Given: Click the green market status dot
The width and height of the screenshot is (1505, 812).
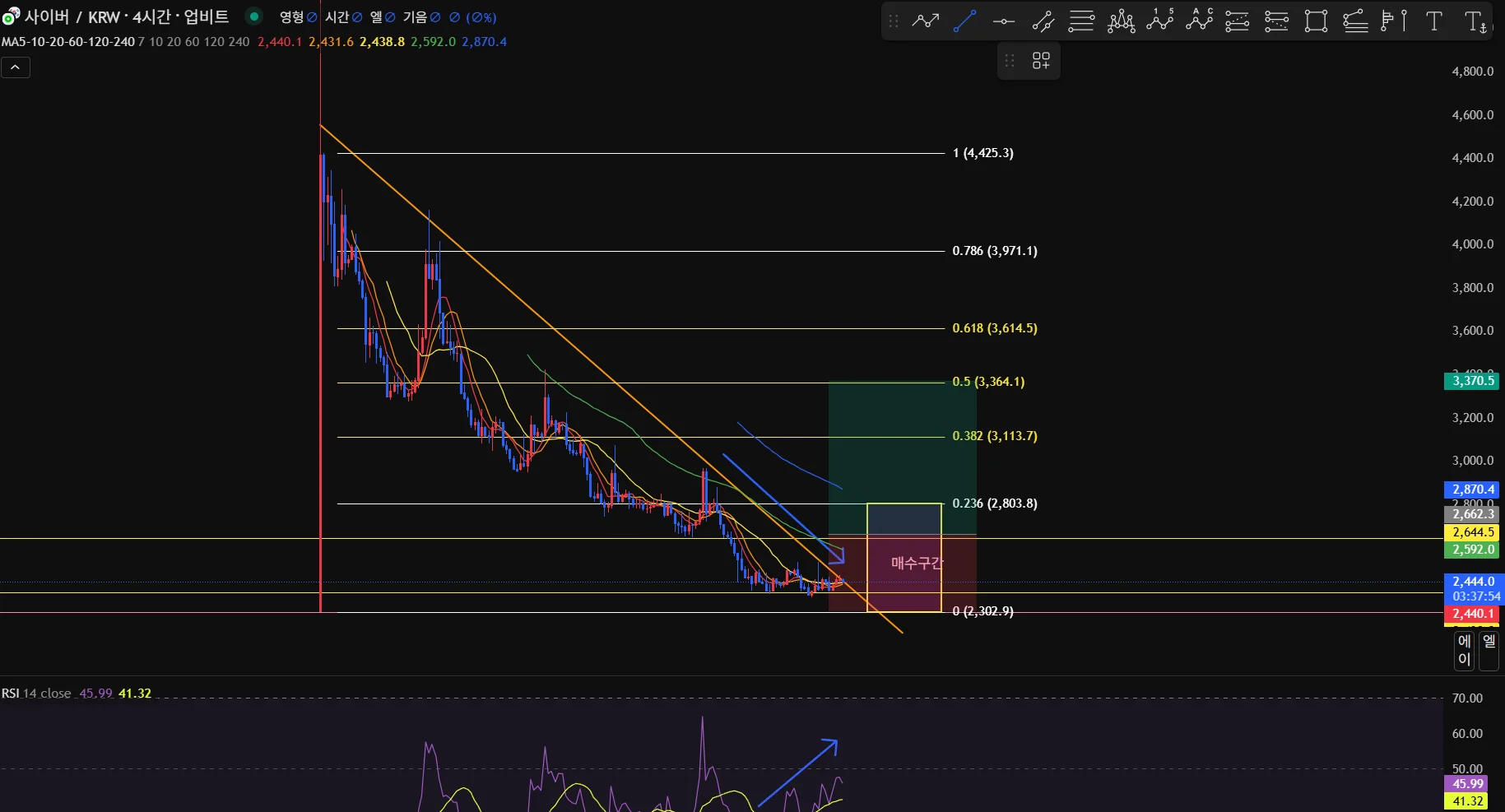Looking at the screenshot, I should [x=254, y=16].
